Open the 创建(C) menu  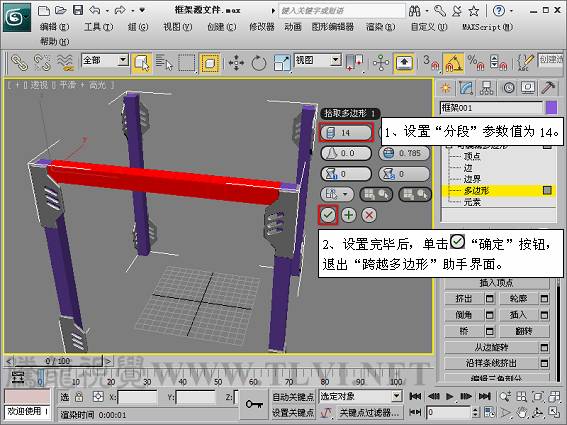coord(222,27)
